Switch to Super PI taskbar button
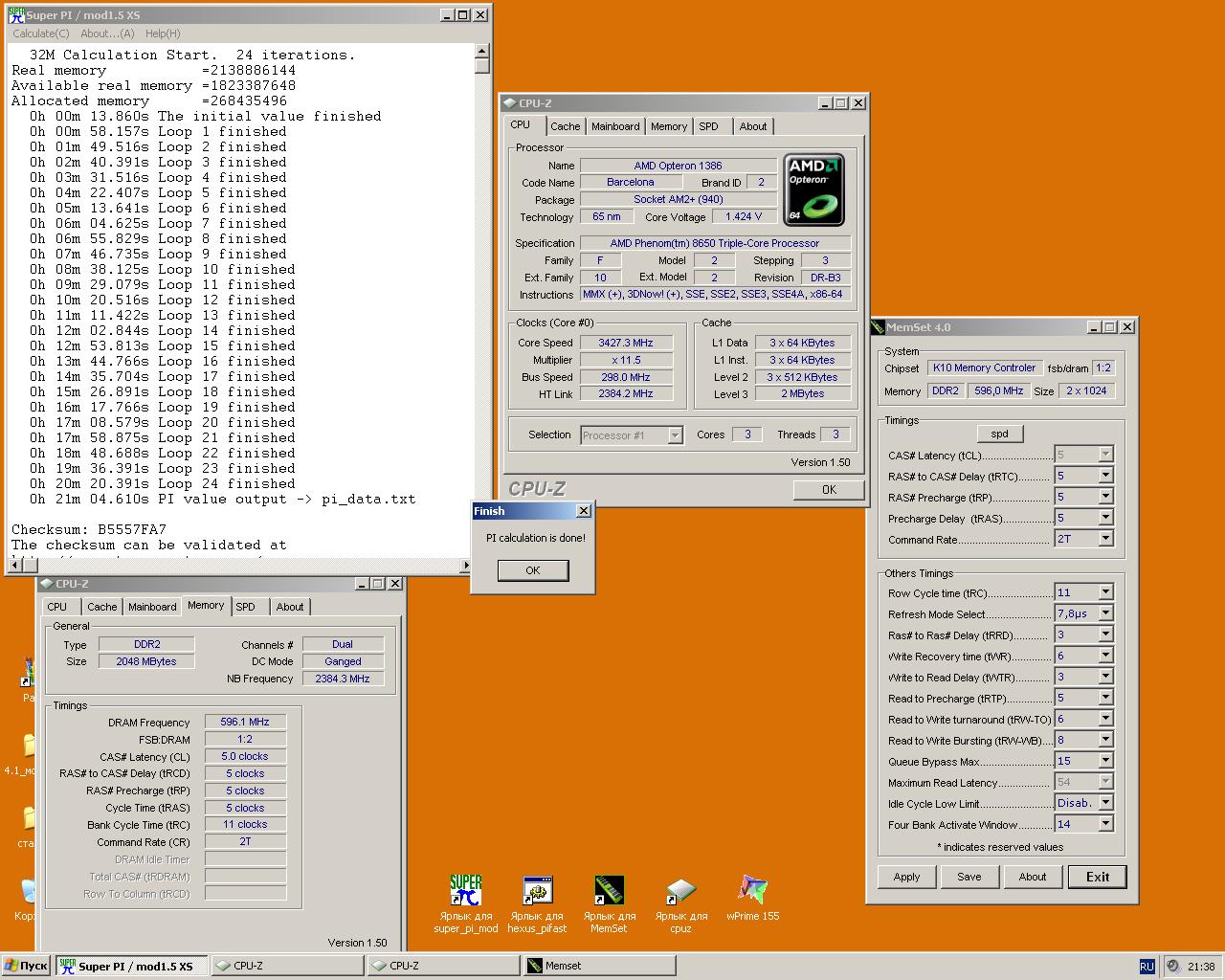The width and height of the screenshot is (1225, 980). pyautogui.click(x=132, y=967)
